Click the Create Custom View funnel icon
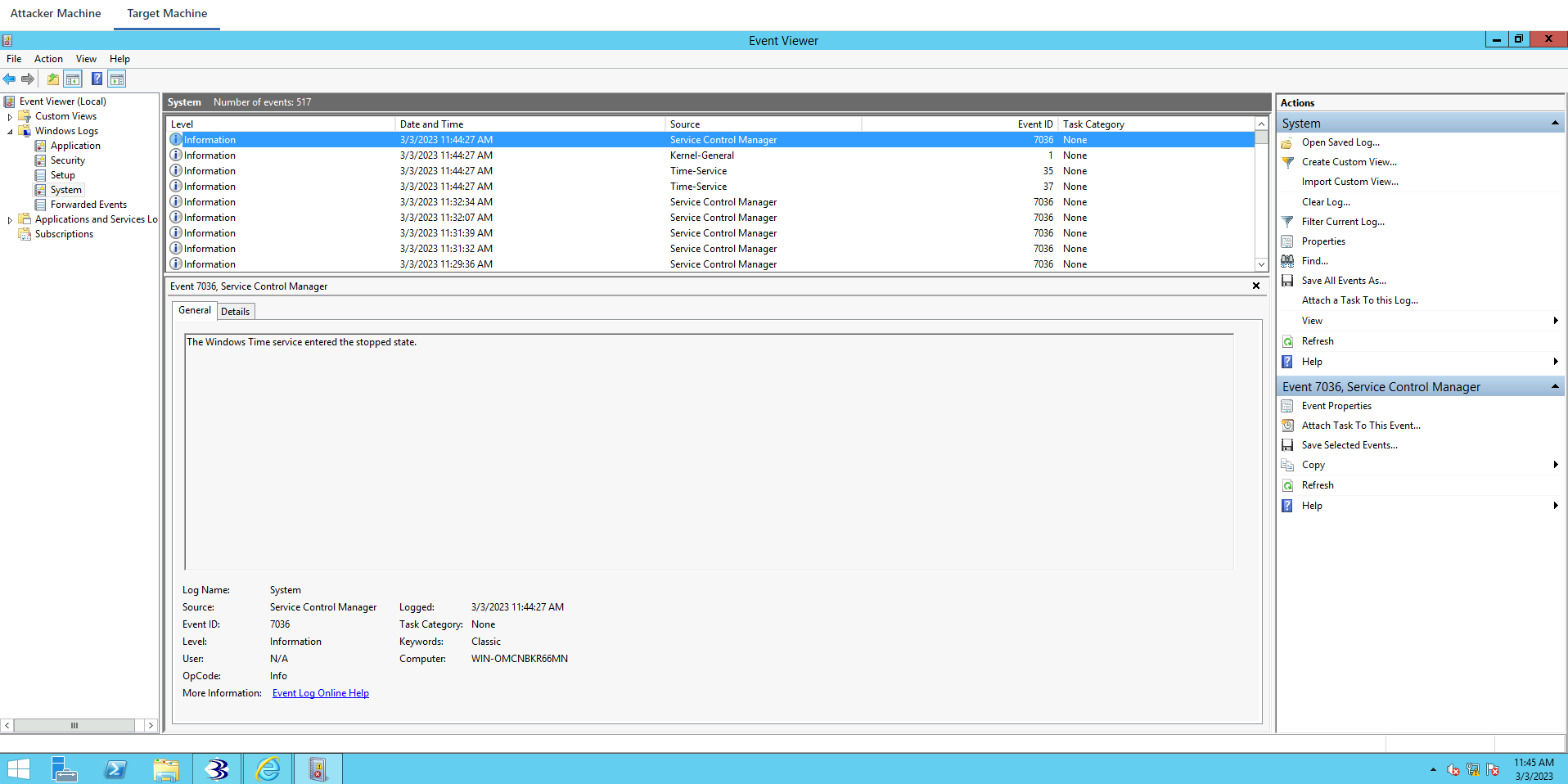 1287,162
